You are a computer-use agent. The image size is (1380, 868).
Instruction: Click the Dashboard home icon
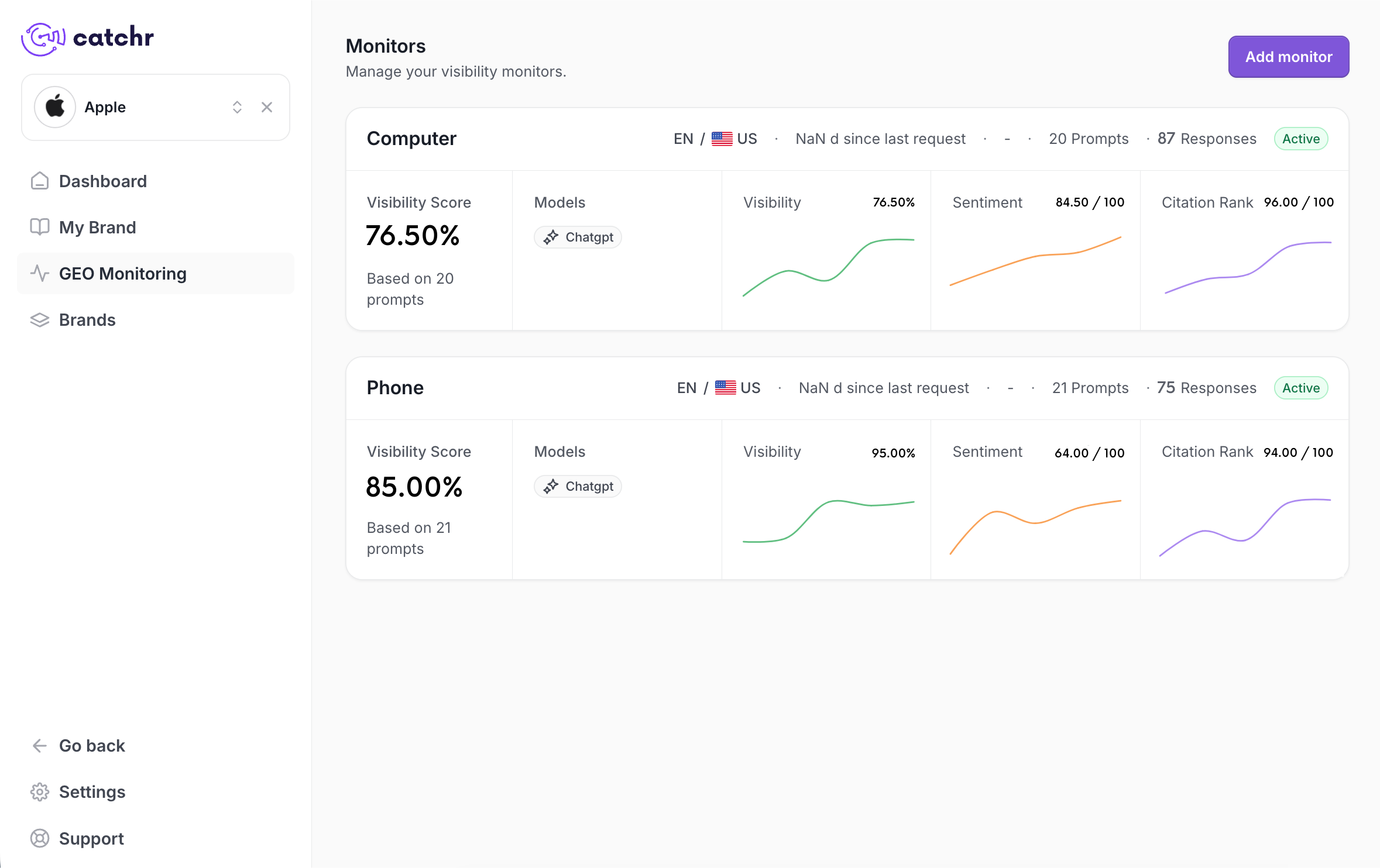pos(39,181)
